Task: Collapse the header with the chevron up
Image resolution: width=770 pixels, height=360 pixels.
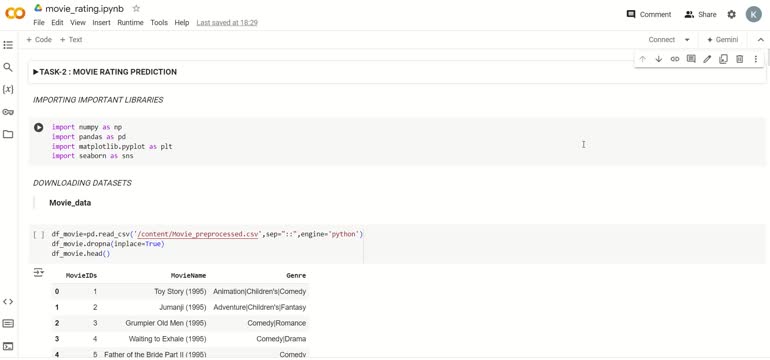Action: (x=761, y=40)
